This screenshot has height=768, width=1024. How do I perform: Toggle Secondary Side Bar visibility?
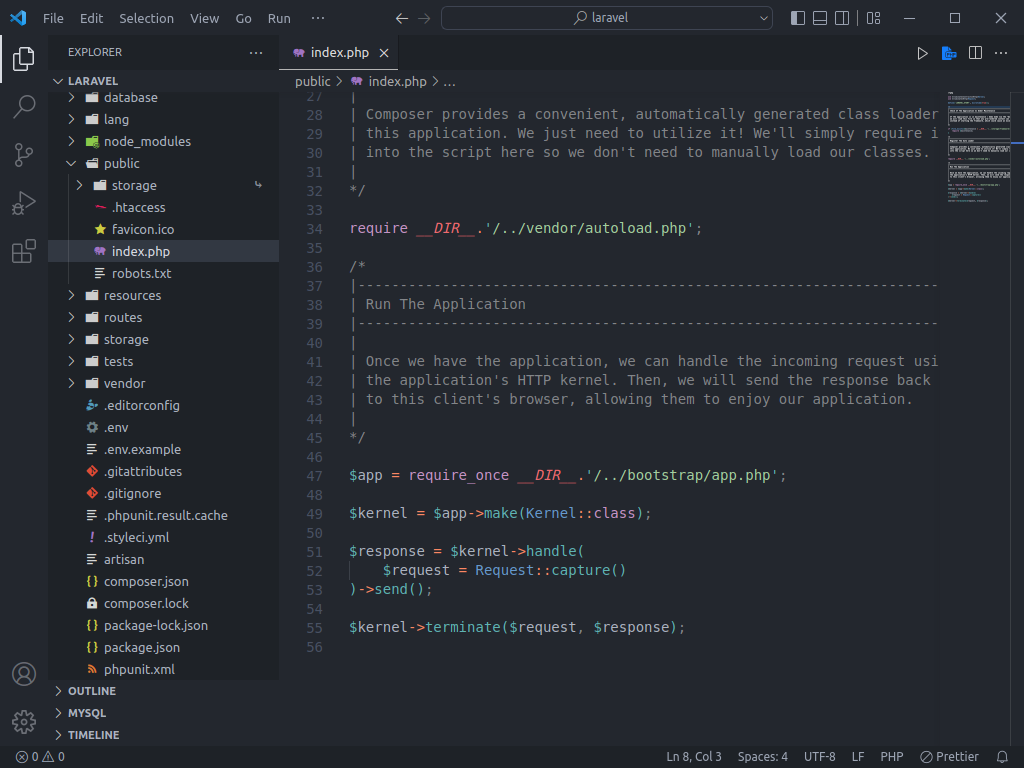[x=842, y=18]
